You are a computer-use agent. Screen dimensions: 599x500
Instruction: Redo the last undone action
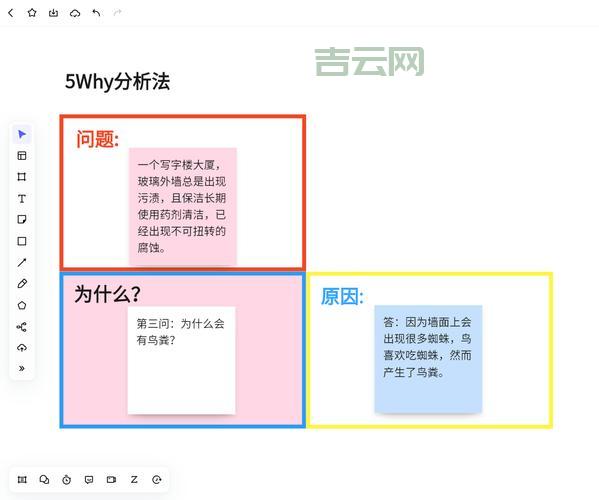118,13
